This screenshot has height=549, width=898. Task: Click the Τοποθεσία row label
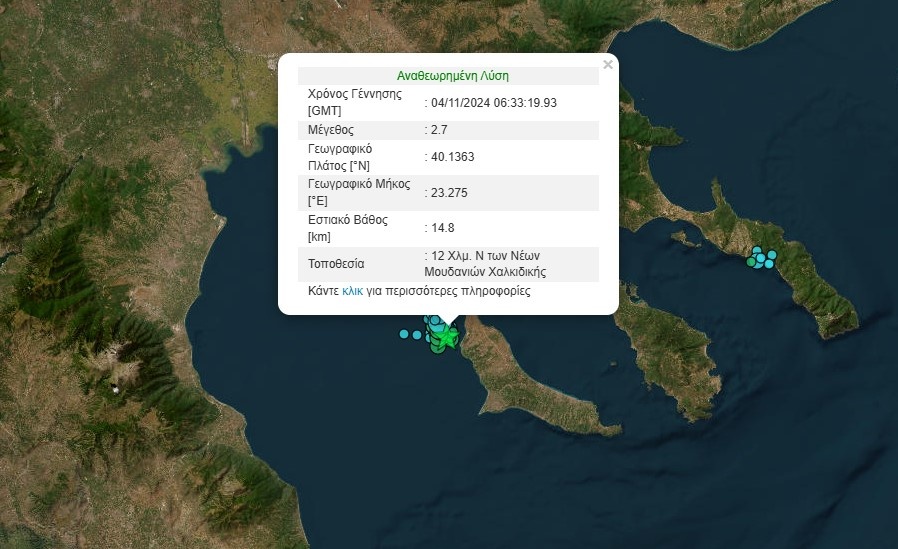336,264
